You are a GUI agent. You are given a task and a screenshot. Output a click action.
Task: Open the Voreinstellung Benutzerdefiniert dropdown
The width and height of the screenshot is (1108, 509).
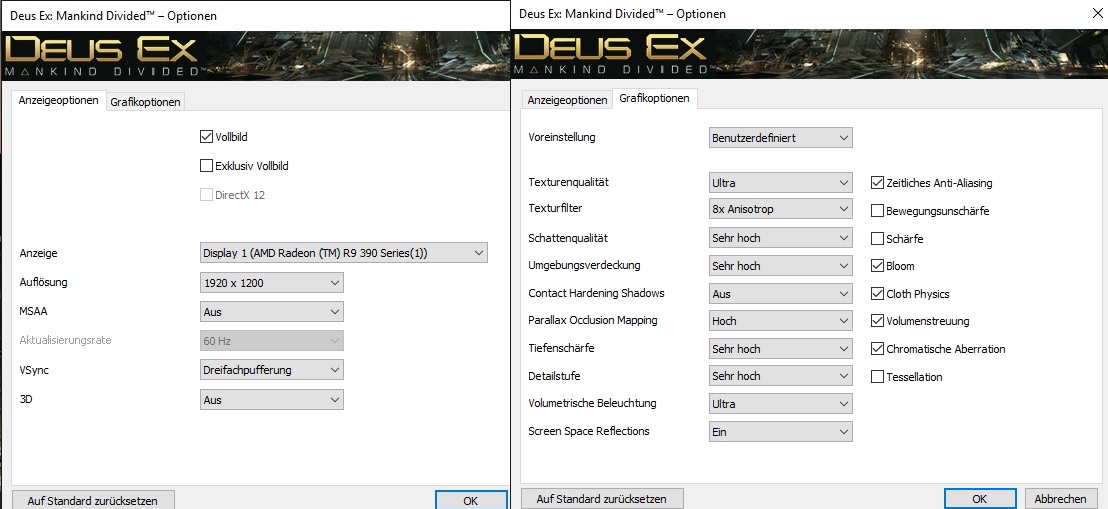(x=781, y=138)
